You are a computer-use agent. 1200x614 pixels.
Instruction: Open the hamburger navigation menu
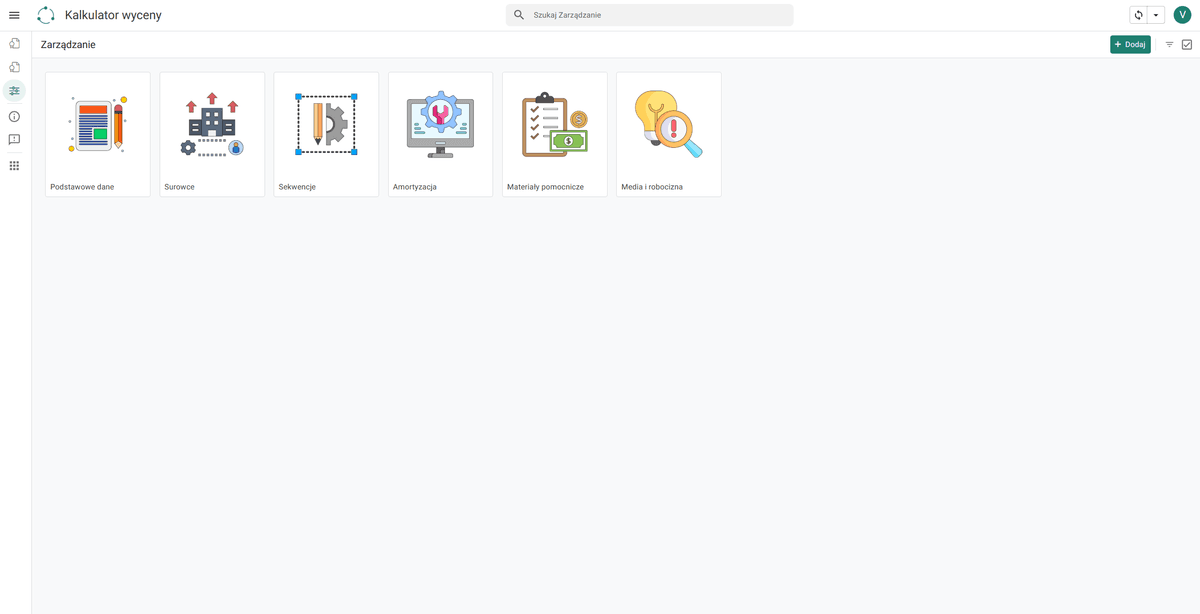click(14, 15)
